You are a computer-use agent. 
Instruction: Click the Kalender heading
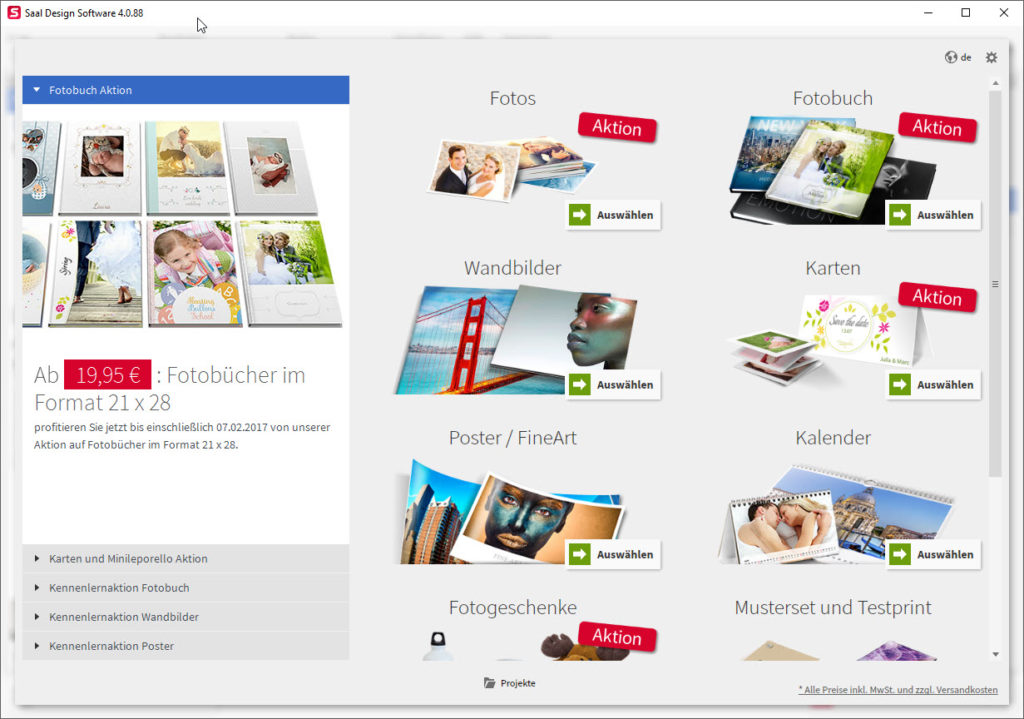click(x=833, y=438)
